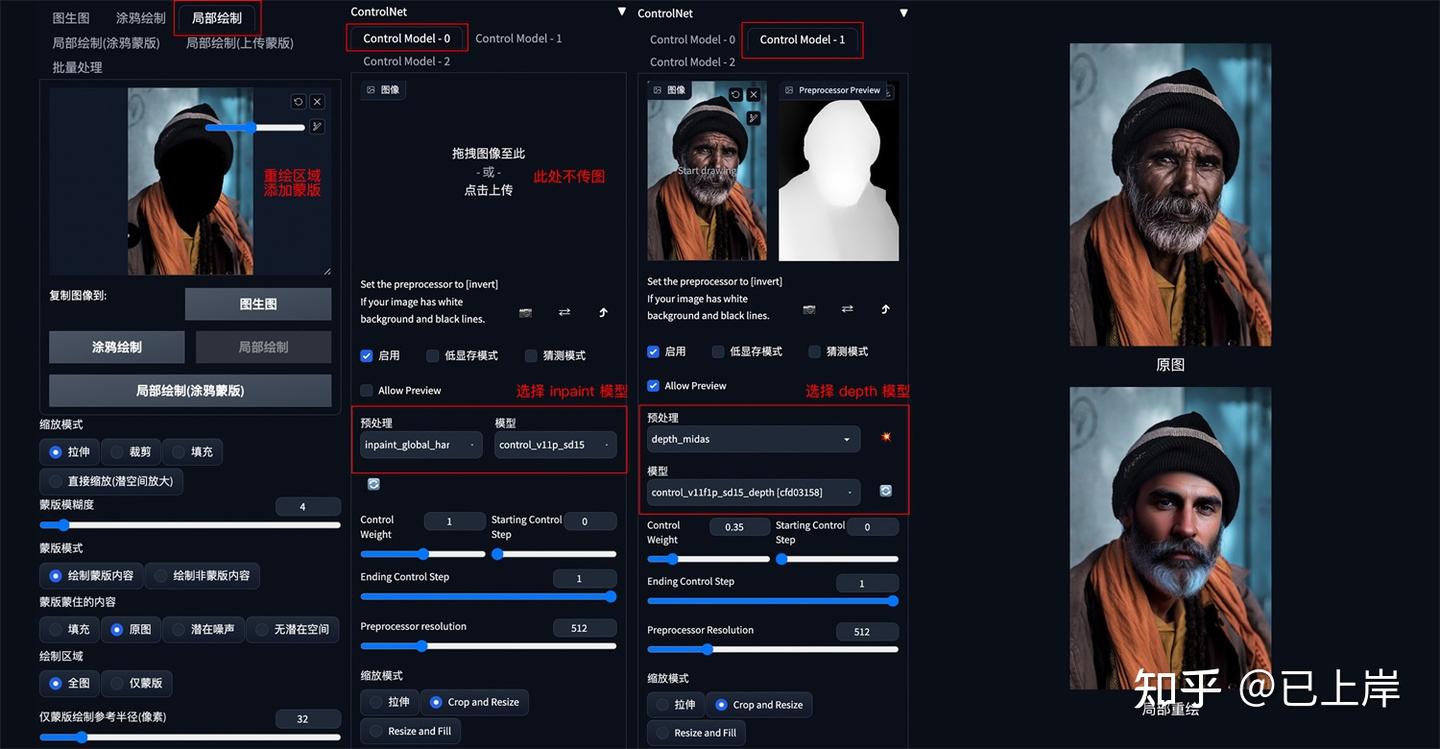1440x749 pixels.
Task: Open brush tool on Control Model 1 image
Action: 754,118
